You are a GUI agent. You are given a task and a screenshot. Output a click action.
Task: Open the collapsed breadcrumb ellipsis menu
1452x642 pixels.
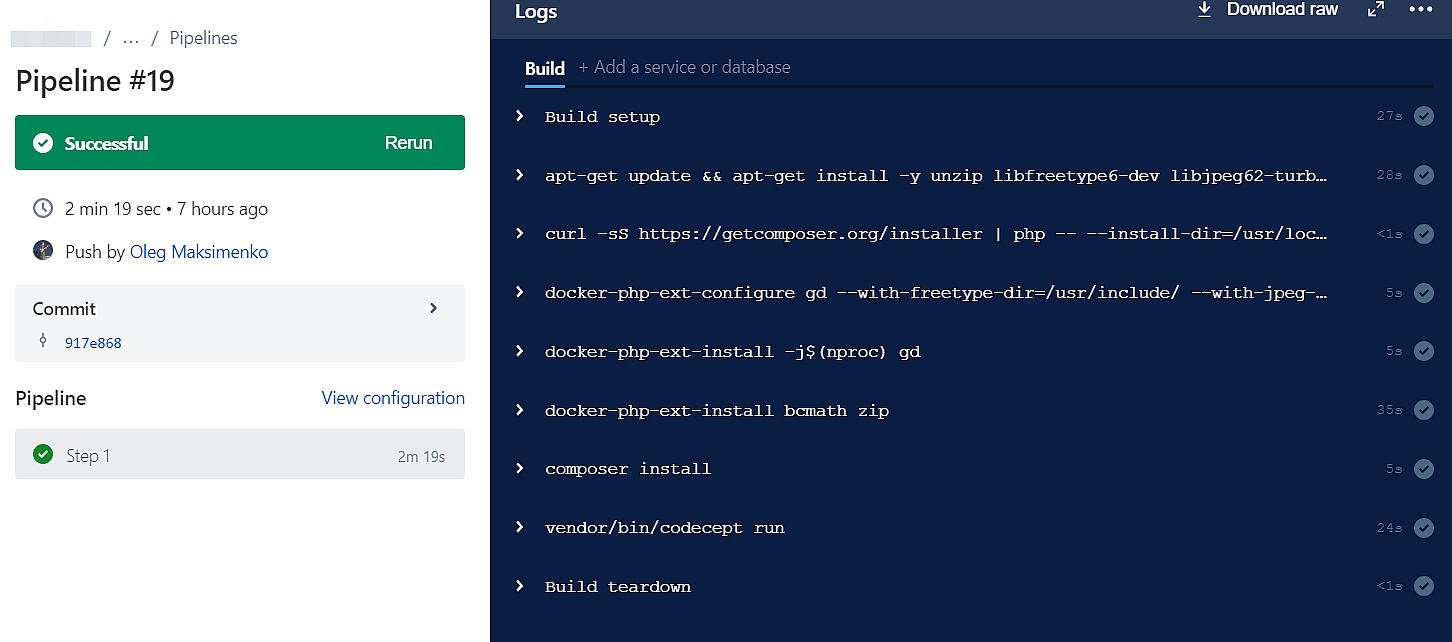[130, 37]
